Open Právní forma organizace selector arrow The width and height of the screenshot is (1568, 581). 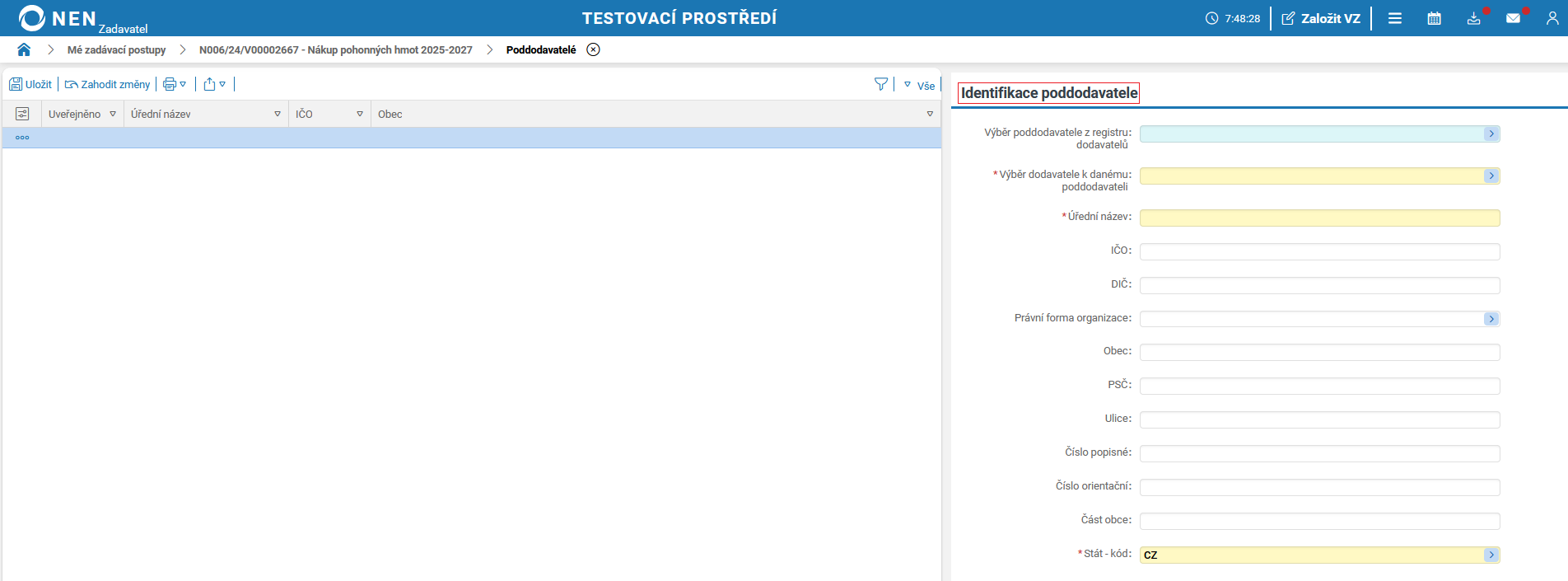click(x=1491, y=319)
